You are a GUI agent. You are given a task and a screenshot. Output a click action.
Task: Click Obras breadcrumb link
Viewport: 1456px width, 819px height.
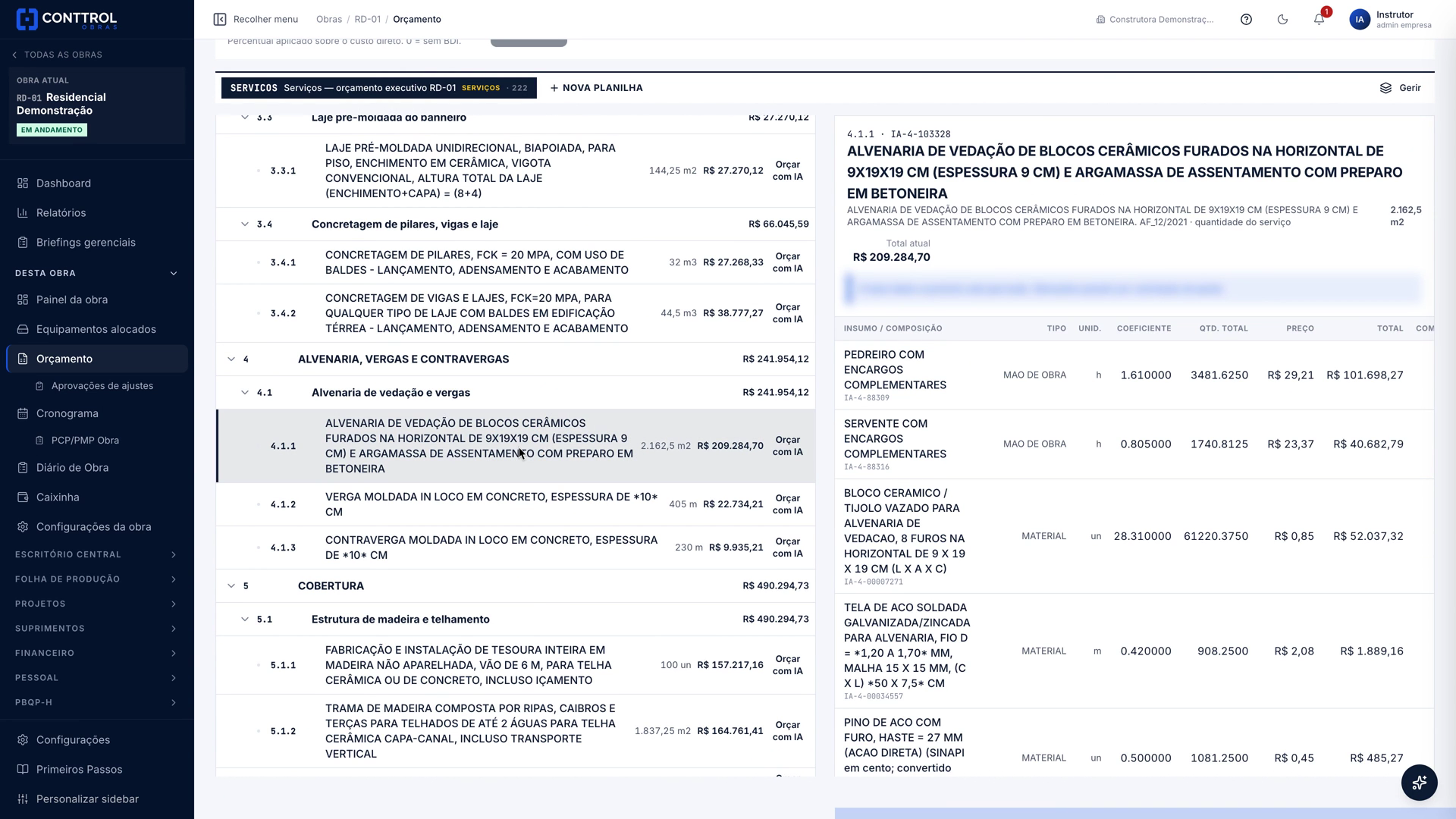point(329,19)
